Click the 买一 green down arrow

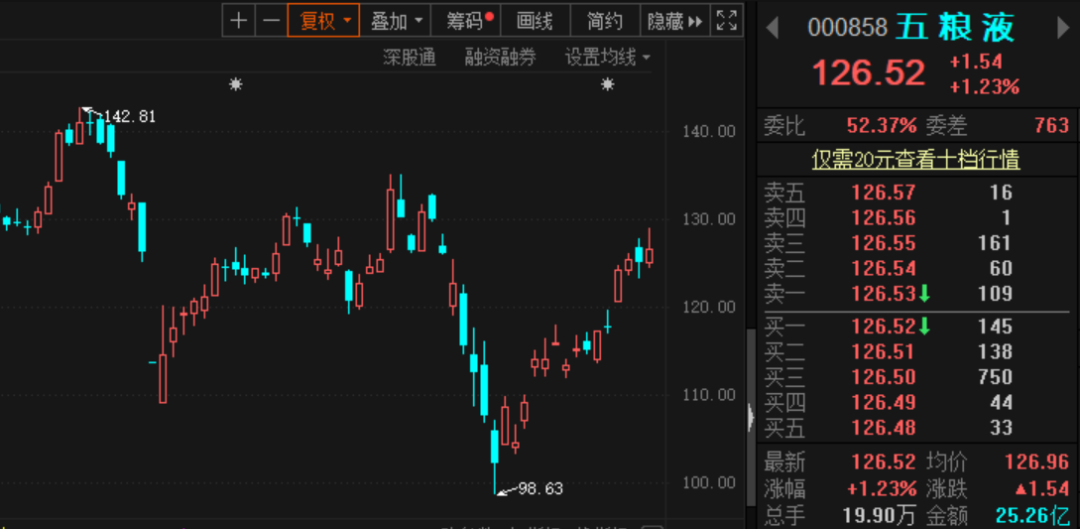(x=924, y=326)
